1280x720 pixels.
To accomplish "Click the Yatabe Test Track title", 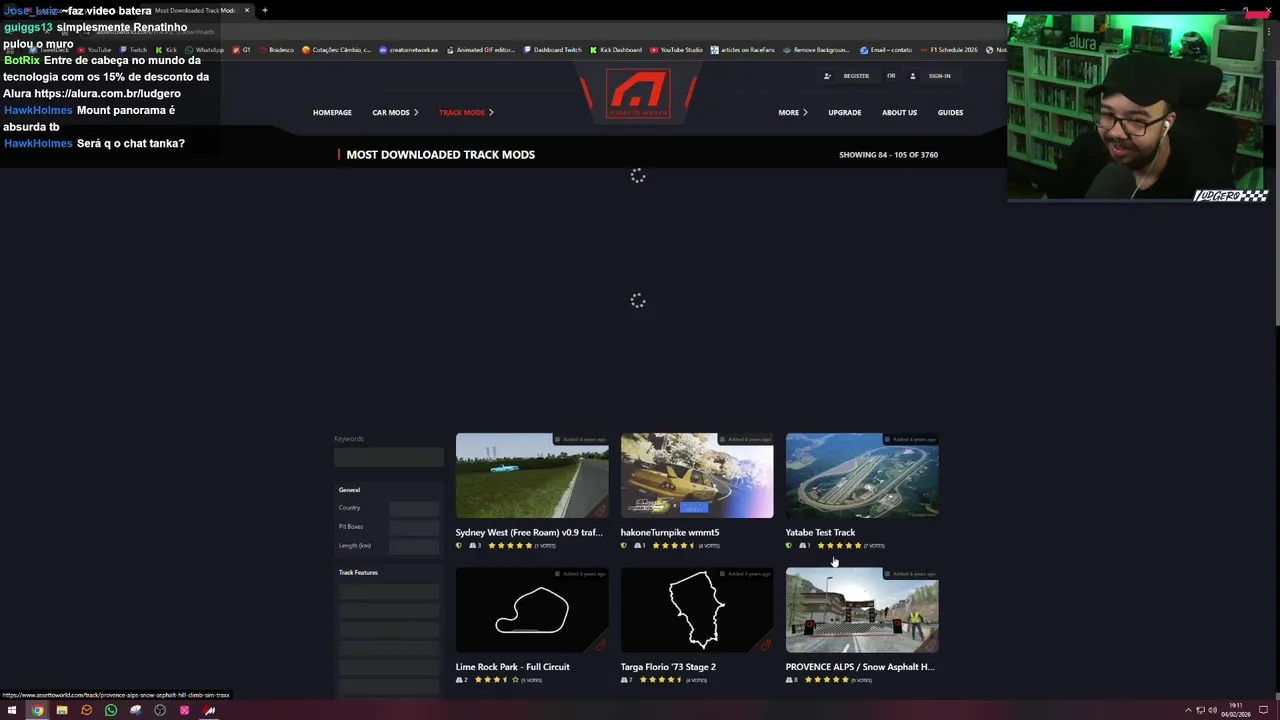I will point(820,533).
